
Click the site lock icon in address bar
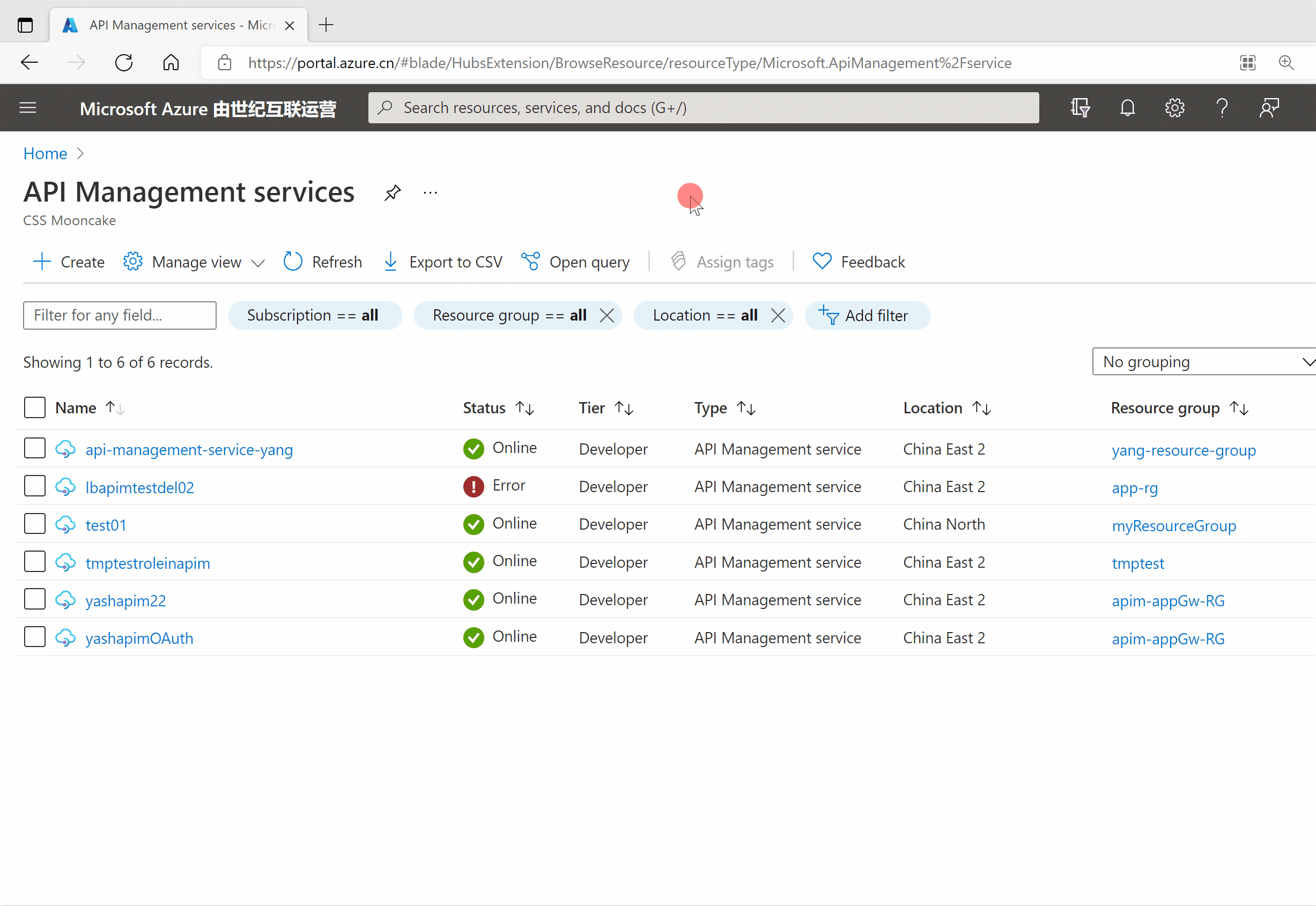click(x=225, y=62)
